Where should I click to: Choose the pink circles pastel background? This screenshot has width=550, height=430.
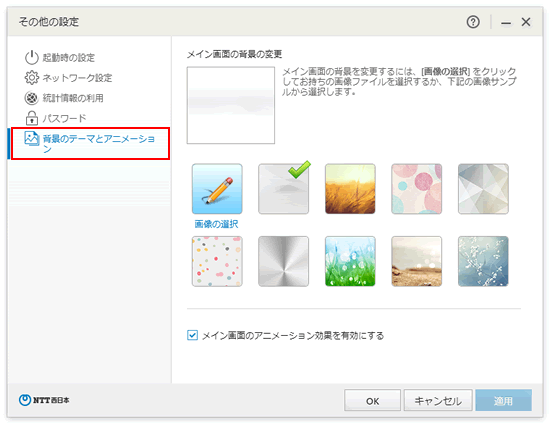point(417,189)
